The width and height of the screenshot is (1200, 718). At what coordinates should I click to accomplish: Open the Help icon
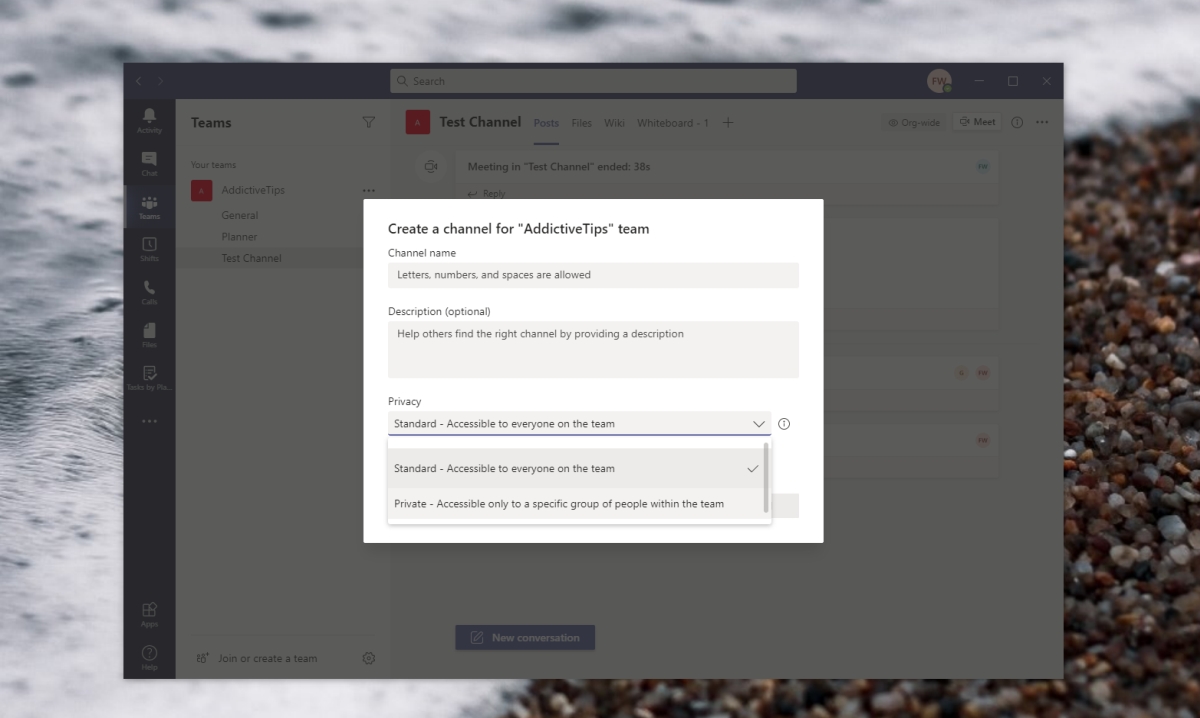click(x=149, y=657)
